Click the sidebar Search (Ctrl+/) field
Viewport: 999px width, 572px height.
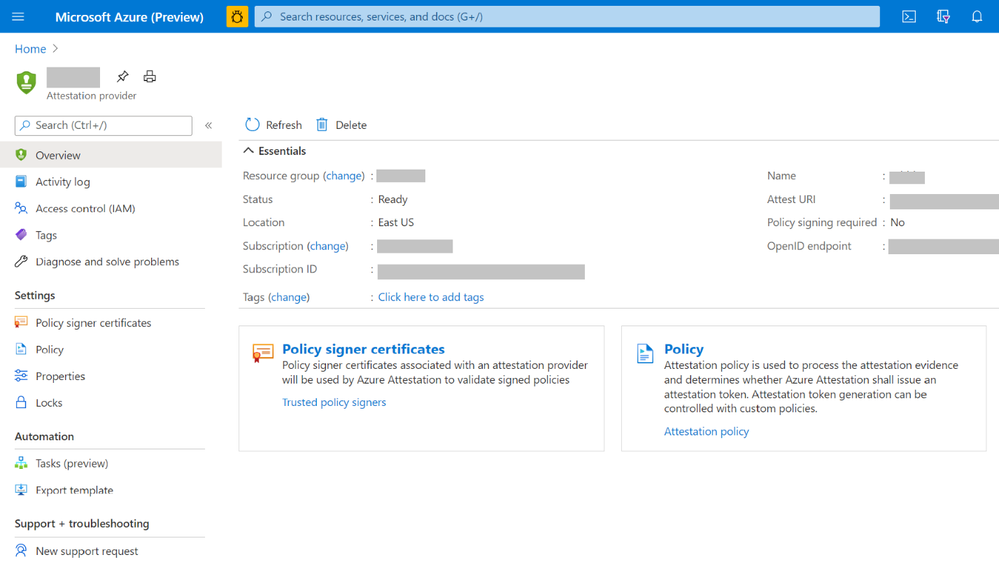tap(103, 125)
